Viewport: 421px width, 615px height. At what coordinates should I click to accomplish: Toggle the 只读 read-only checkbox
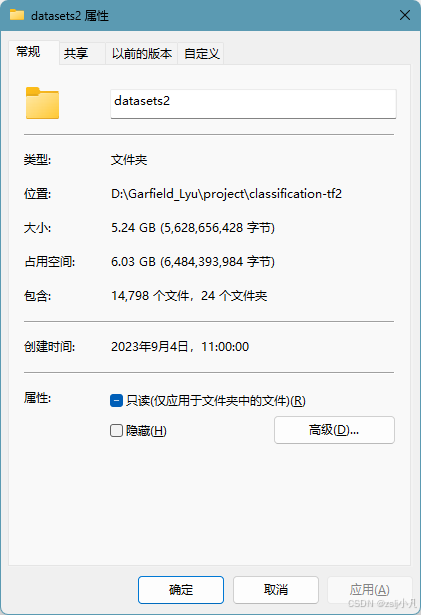117,400
